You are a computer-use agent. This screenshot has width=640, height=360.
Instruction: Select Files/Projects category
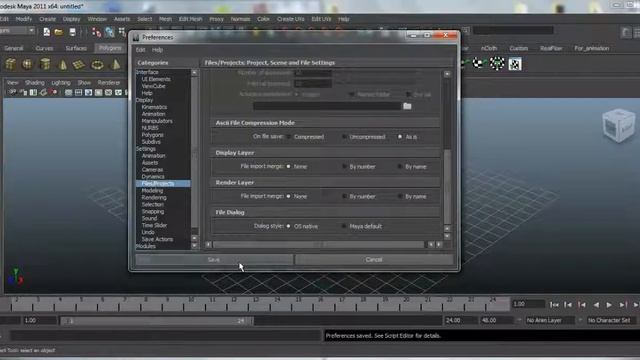point(163,184)
